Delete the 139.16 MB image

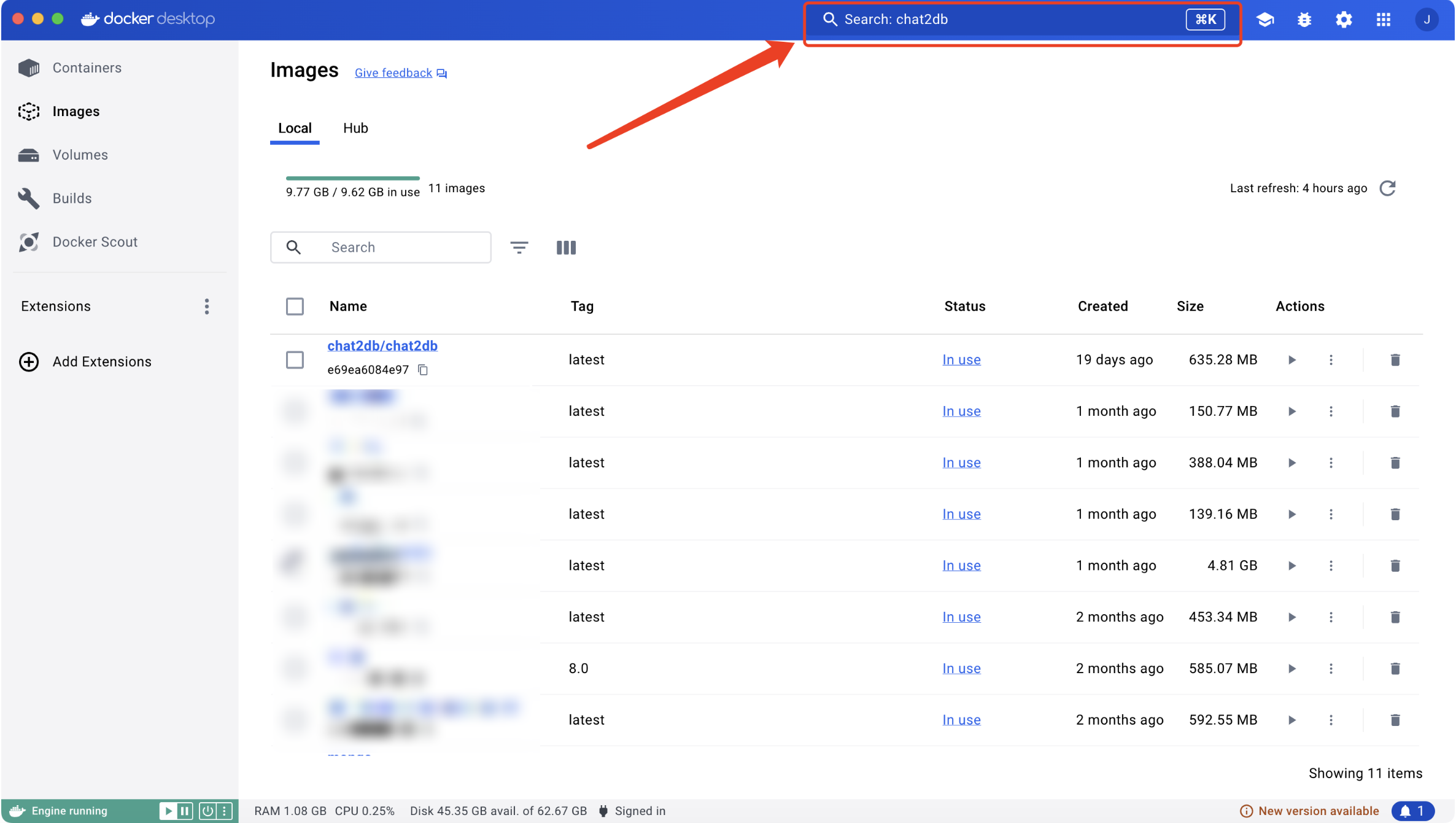click(1395, 514)
